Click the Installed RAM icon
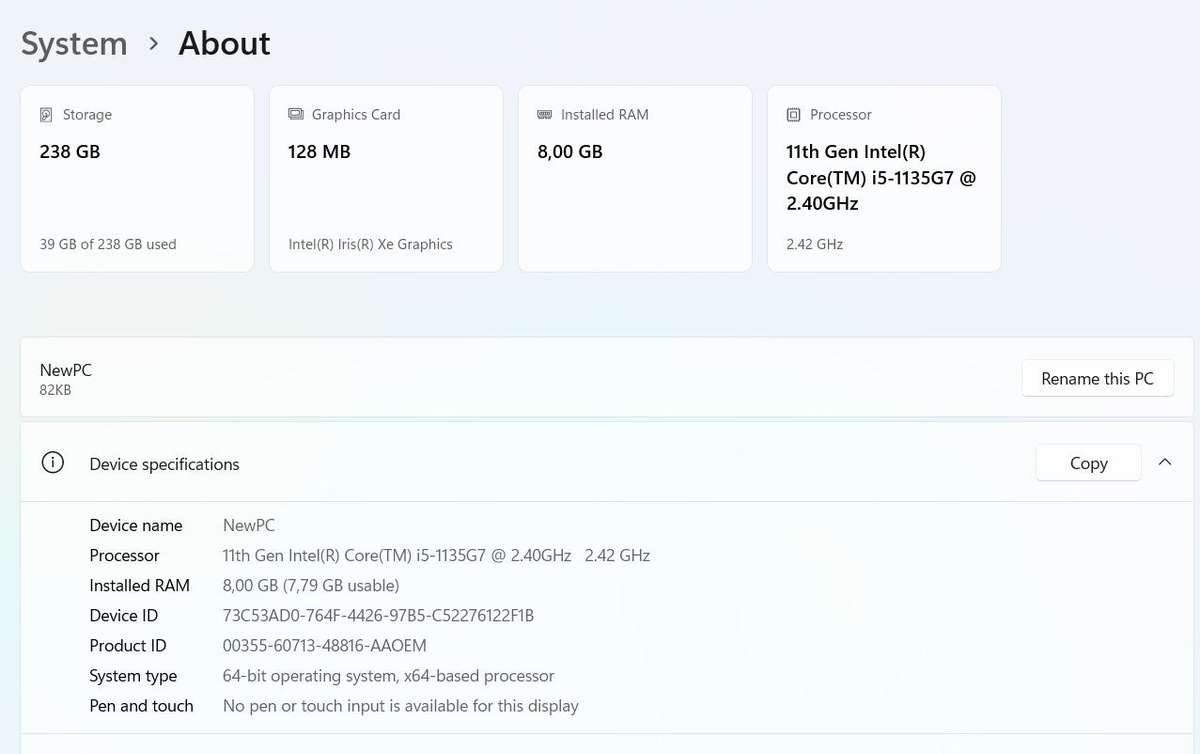Image resolution: width=1200 pixels, height=754 pixels. (x=544, y=115)
